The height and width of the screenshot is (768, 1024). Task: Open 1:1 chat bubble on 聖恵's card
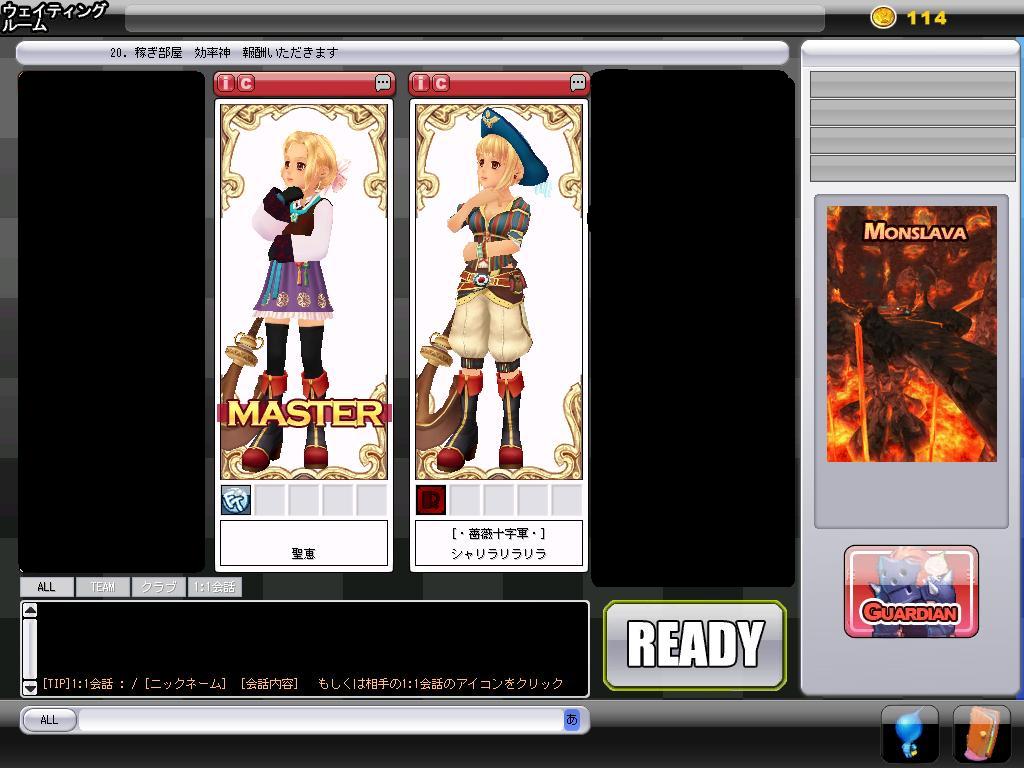383,83
